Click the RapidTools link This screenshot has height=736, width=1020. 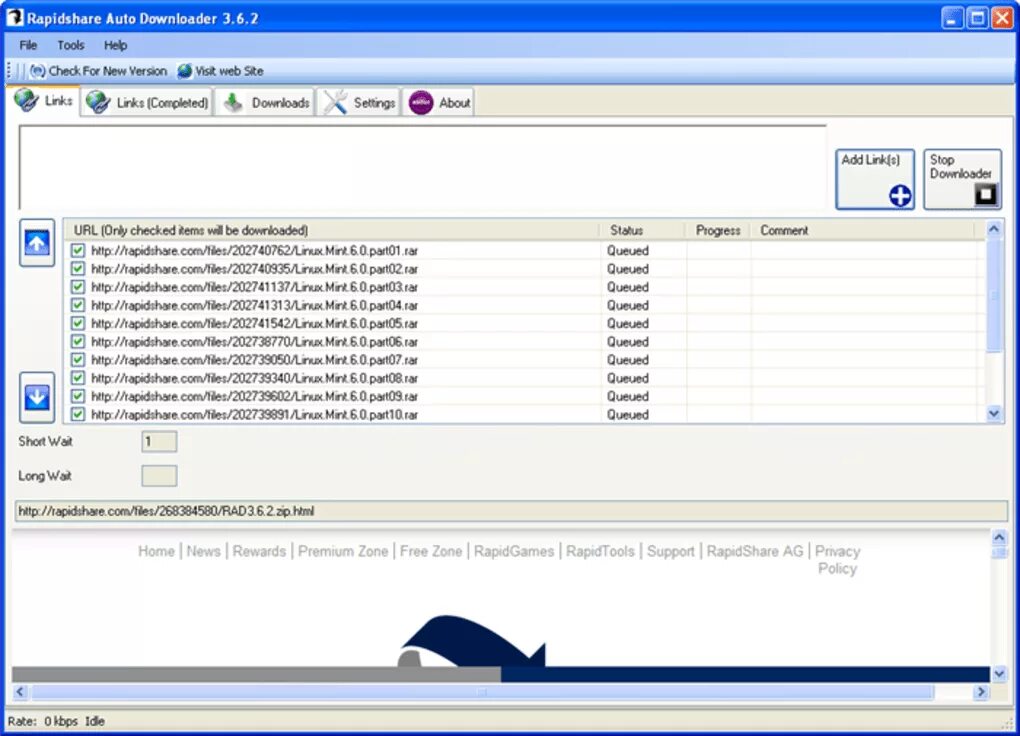tap(600, 551)
